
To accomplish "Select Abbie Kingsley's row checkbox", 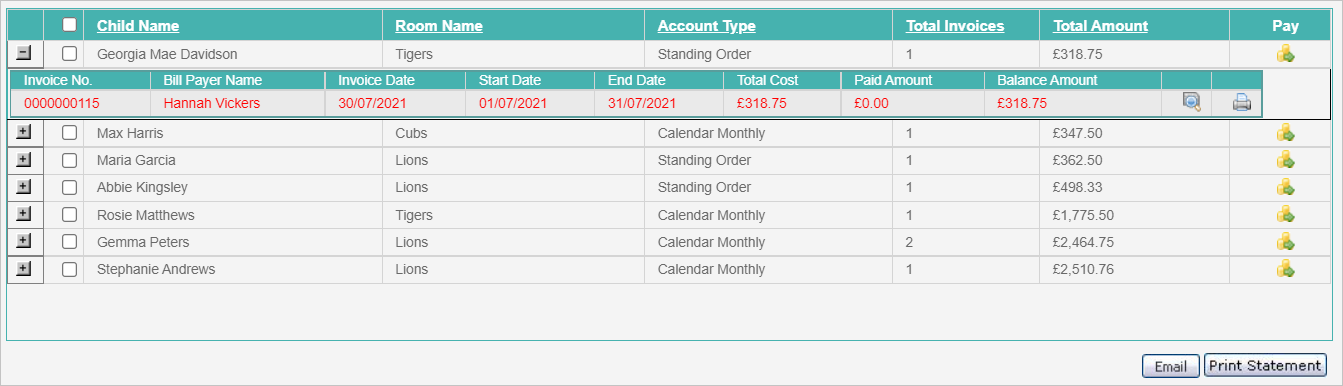I will pyautogui.click(x=69, y=187).
